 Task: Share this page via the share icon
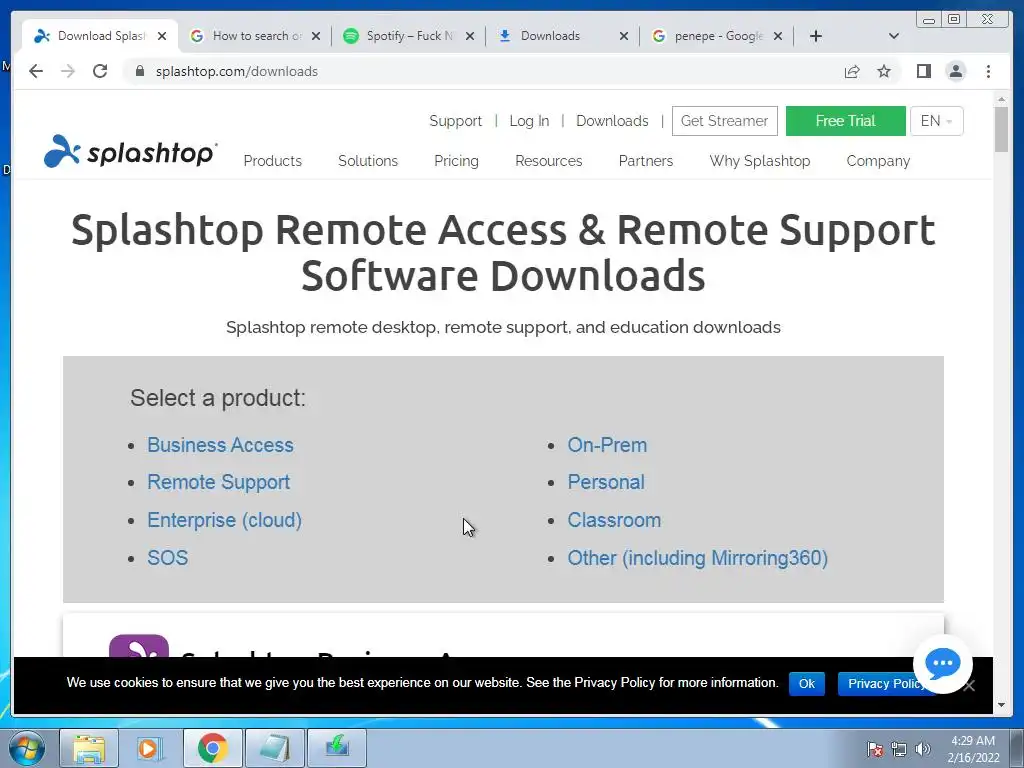click(852, 71)
